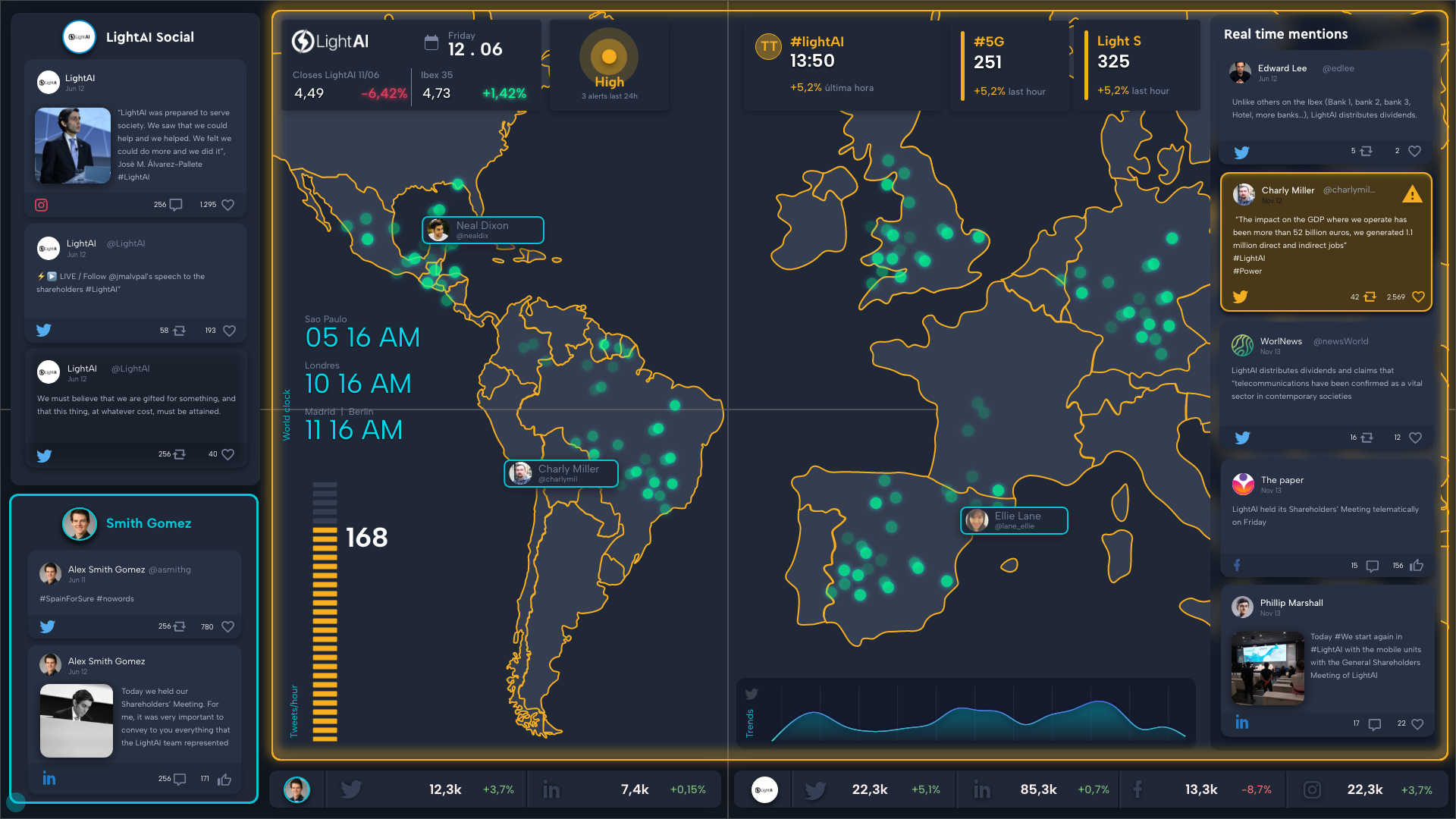Select the Neal Dixon map marker
The height and width of the screenshot is (819, 1456).
483,230
